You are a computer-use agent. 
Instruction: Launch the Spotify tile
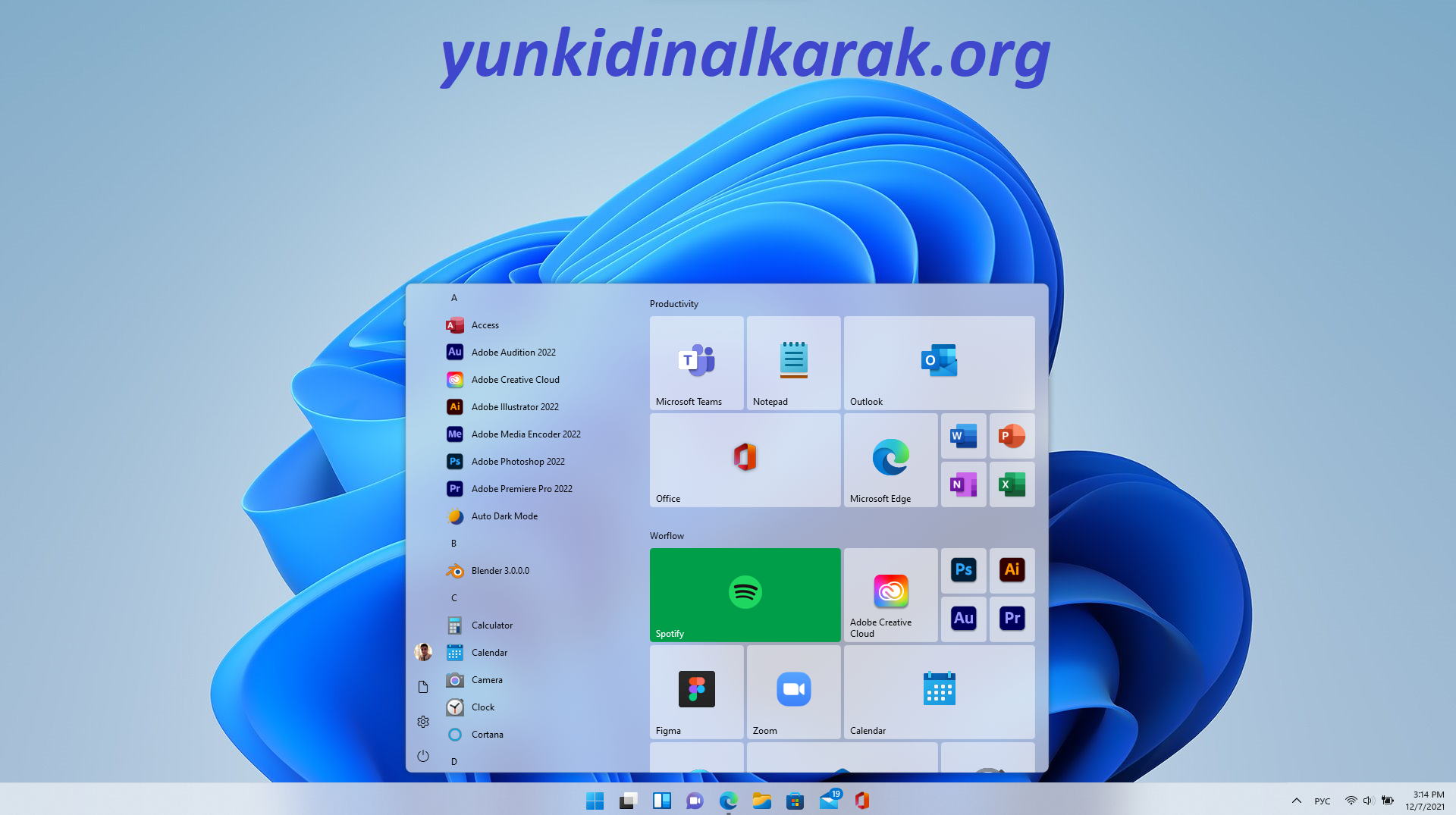click(x=745, y=595)
